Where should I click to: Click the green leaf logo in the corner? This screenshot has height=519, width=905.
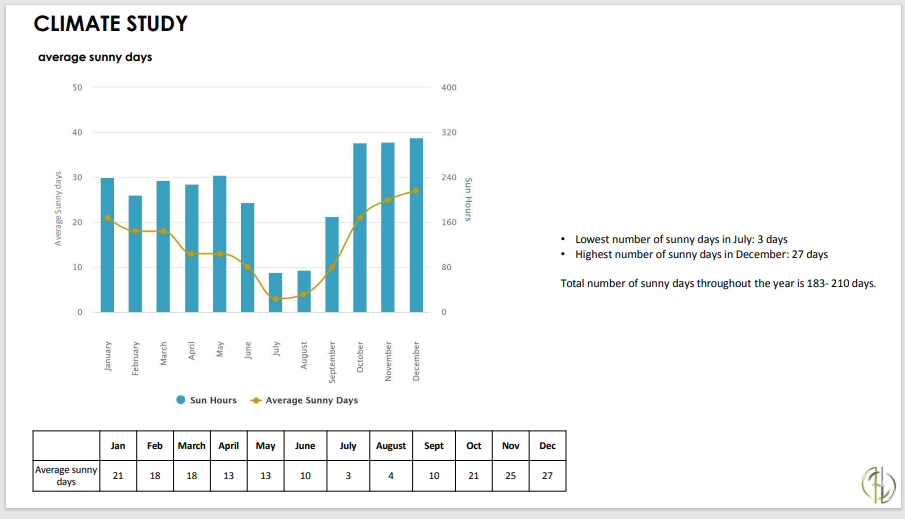(877, 485)
